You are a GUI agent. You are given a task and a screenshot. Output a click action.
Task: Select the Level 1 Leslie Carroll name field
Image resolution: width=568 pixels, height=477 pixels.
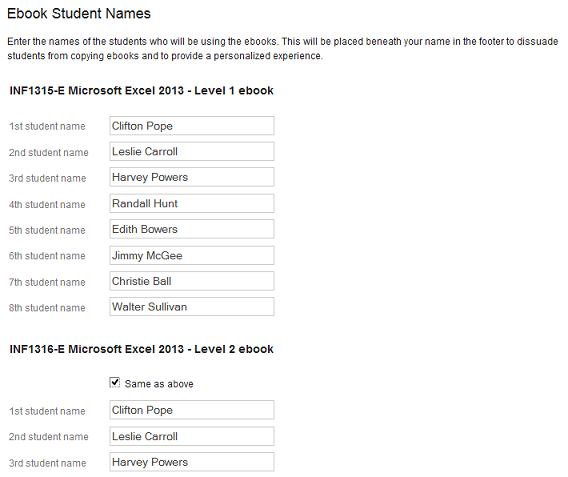coord(192,151)
